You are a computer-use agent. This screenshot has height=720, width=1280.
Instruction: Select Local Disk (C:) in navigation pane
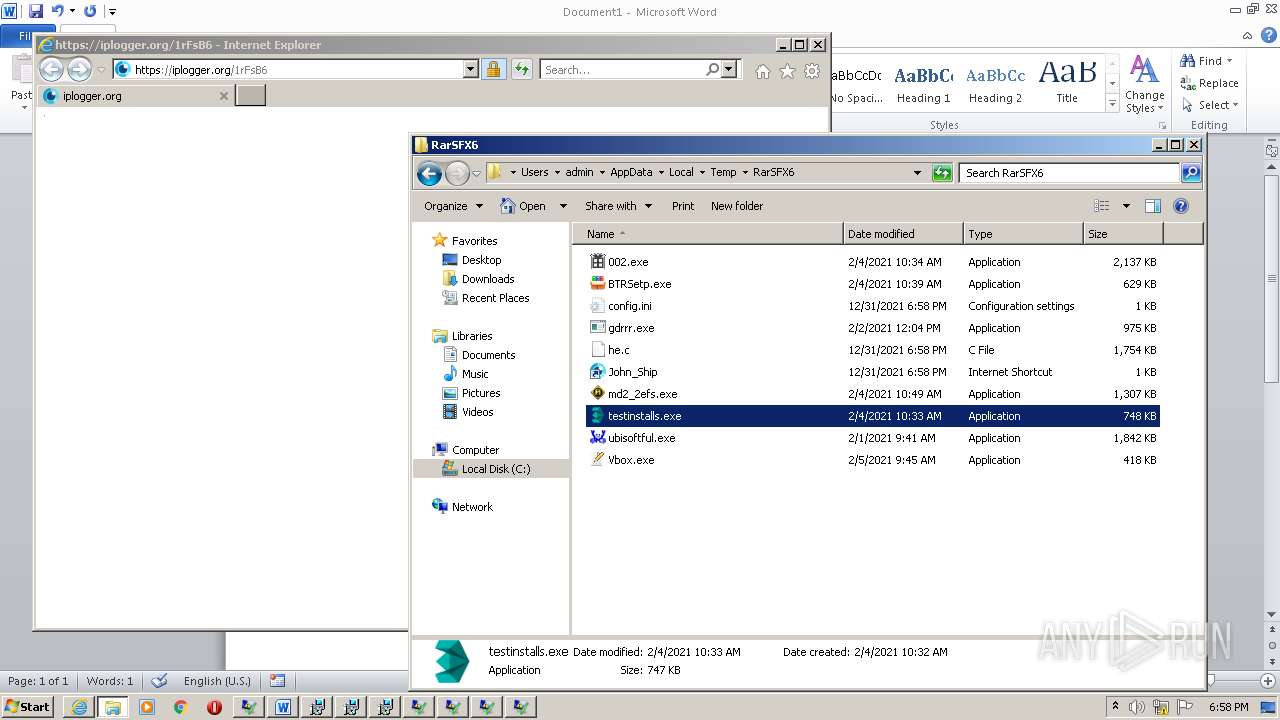coord(495,469)
